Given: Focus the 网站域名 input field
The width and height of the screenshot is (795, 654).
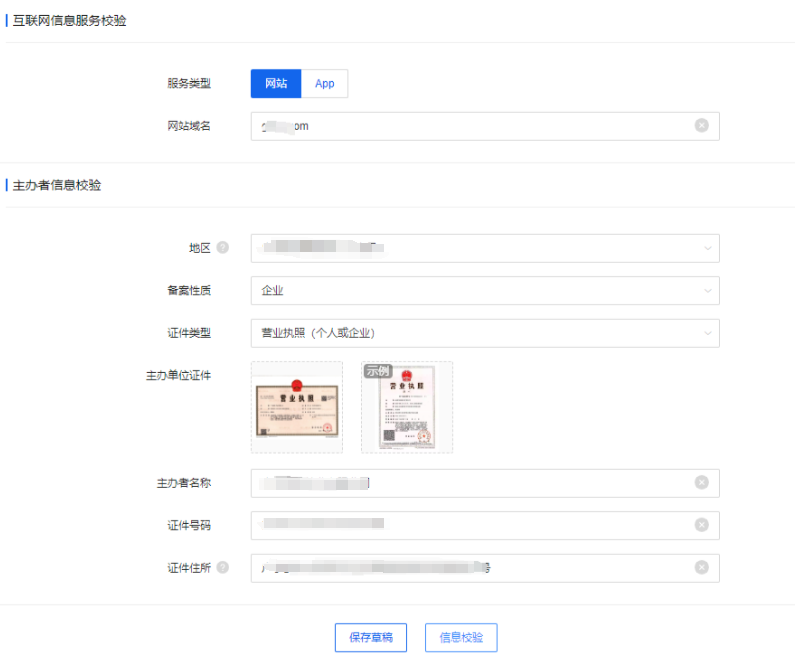Looking at the screenshot, I should point(470,126).
